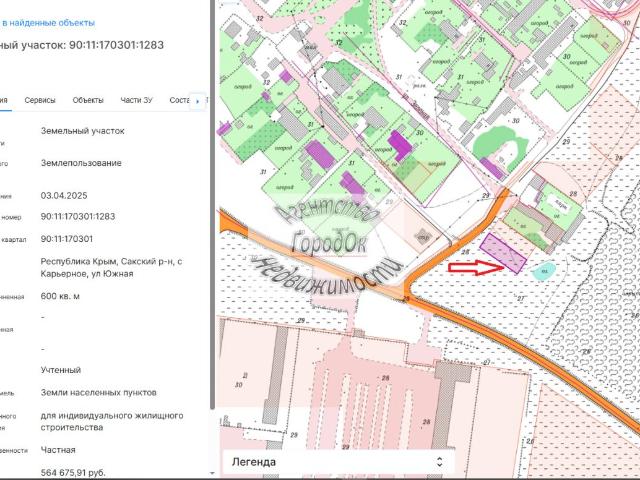Screen dimensions: 640x480
Task: Select the partially visible Состав tab
Action: 179,100
